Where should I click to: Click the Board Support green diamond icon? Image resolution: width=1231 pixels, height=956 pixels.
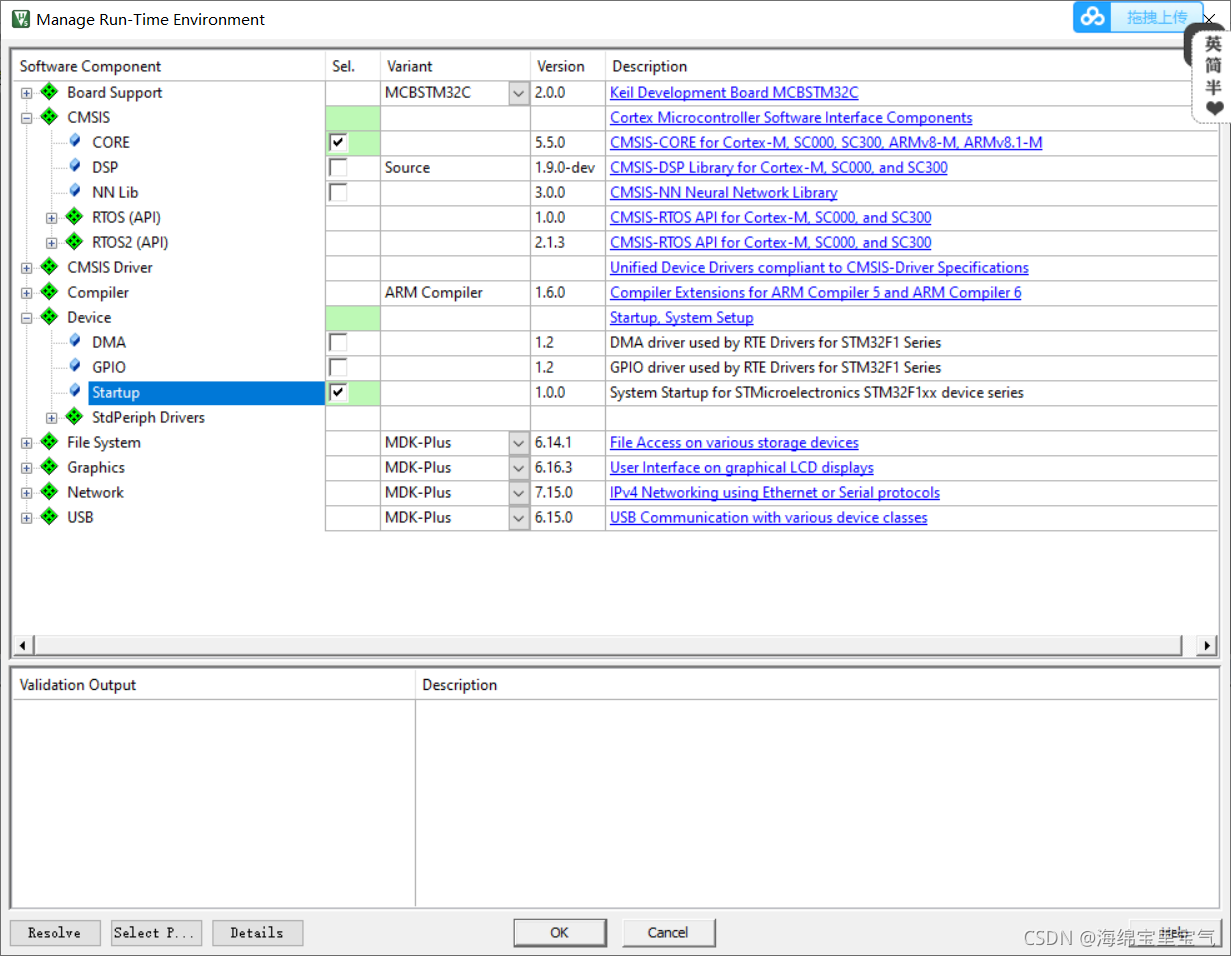click(x=49, y=92)
